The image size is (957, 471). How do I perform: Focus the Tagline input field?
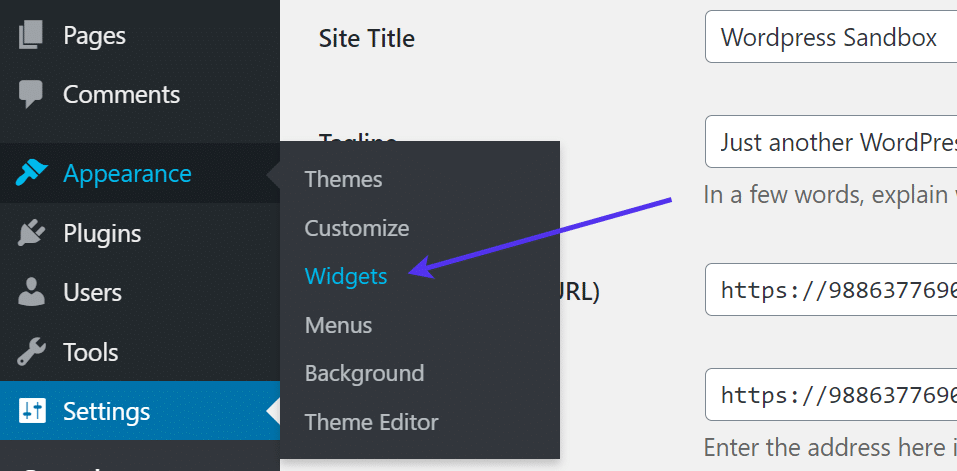tap(830, 142)
